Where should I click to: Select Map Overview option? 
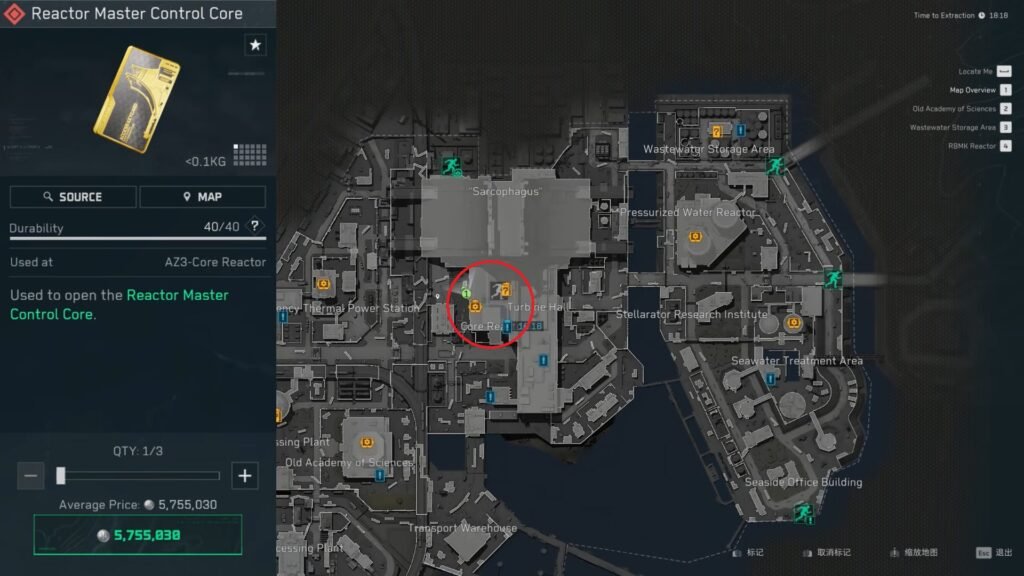click(x=980, y=90)
